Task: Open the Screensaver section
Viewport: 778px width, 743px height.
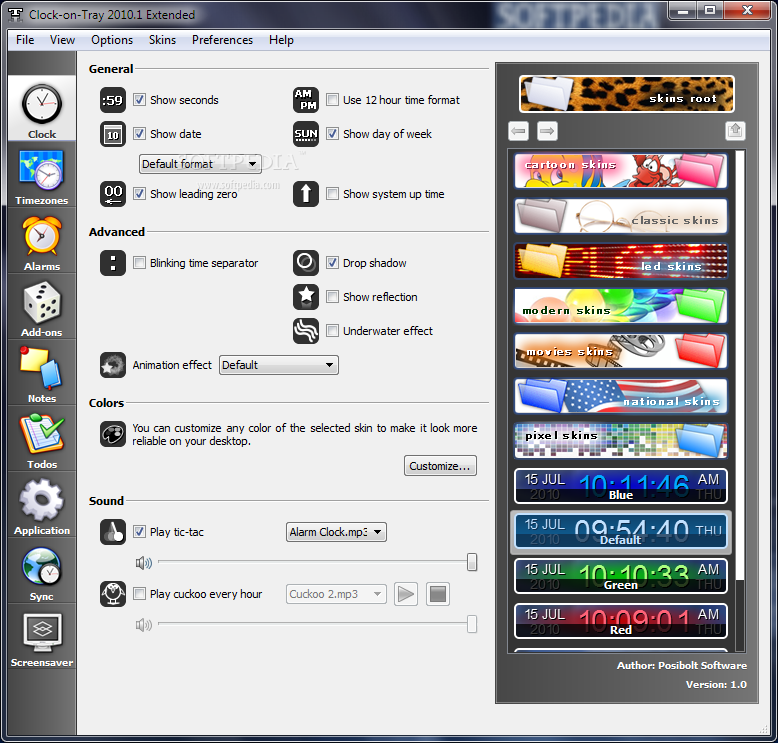Action: [x=42, y=636]
